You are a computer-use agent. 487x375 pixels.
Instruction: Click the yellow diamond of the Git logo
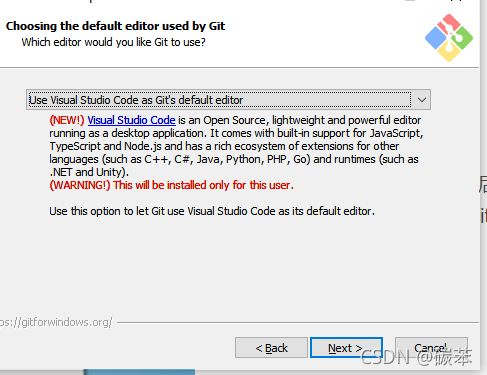coord(449,52)
